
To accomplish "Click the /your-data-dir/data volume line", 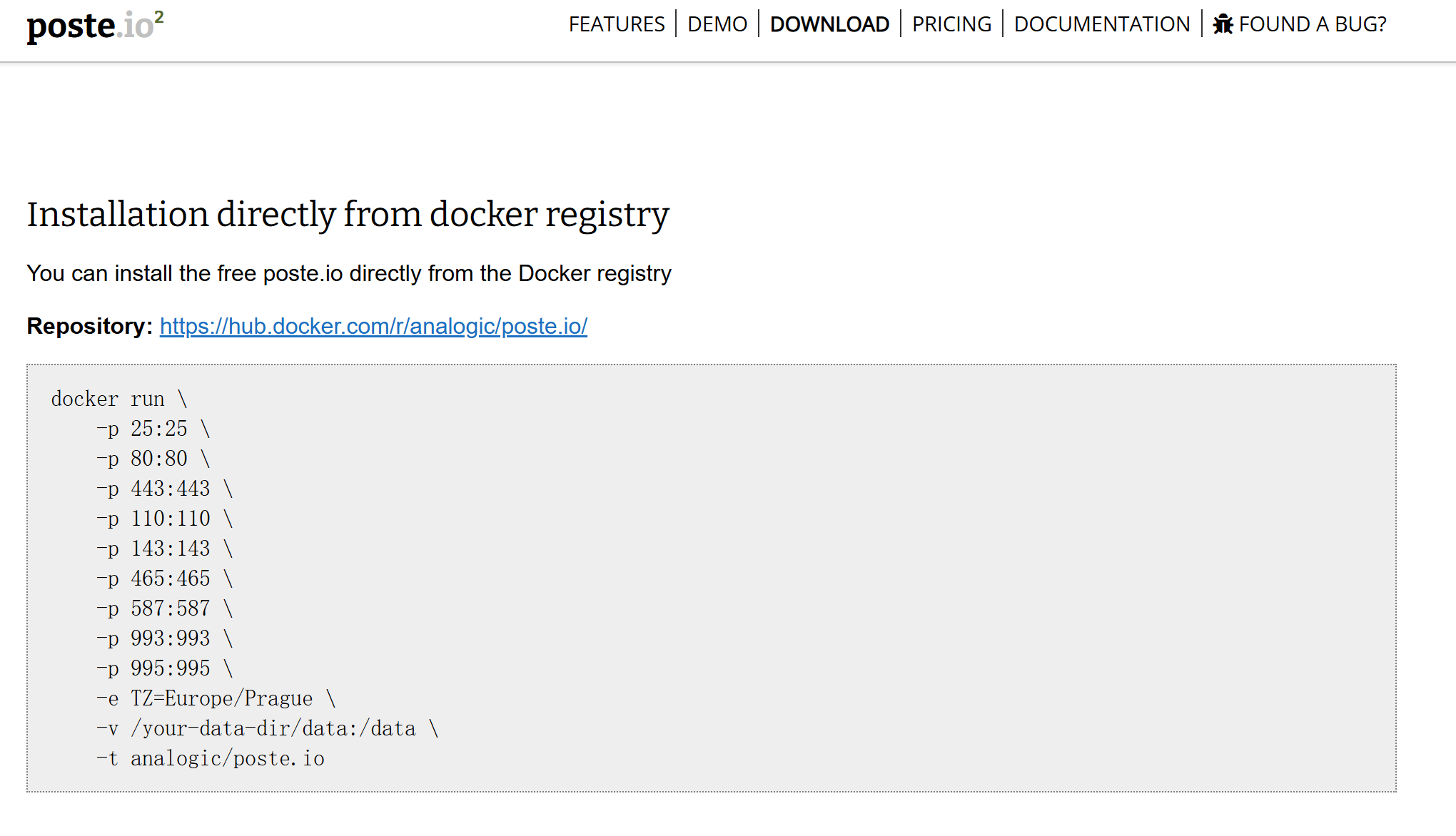I will point(268,728).
